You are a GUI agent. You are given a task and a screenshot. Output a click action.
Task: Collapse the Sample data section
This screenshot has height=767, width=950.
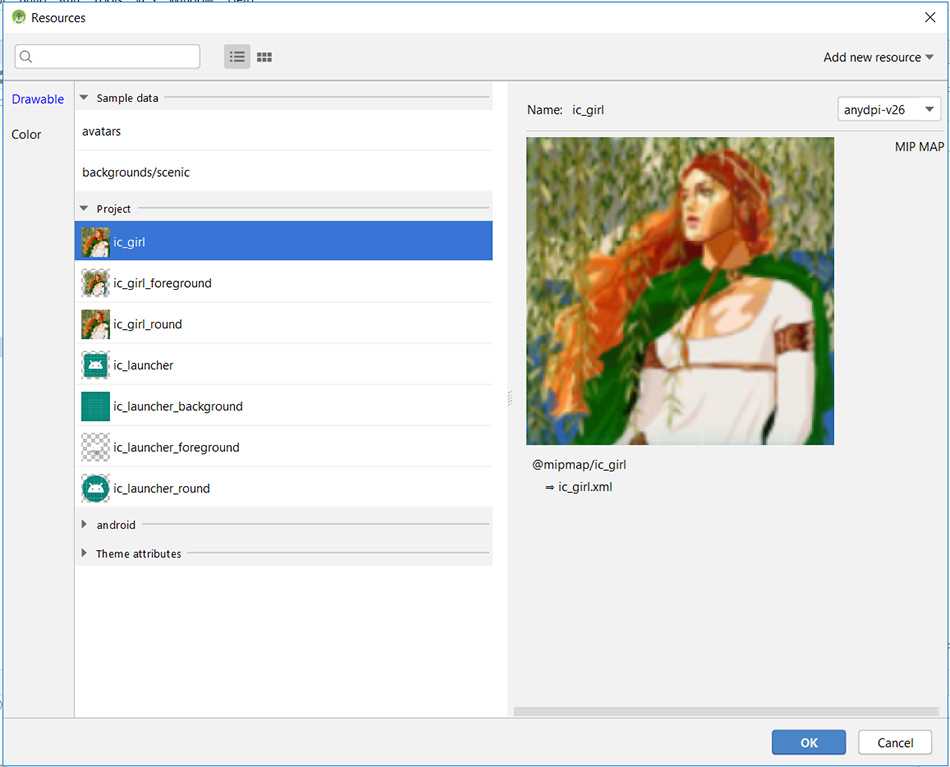tap(84, 98)
